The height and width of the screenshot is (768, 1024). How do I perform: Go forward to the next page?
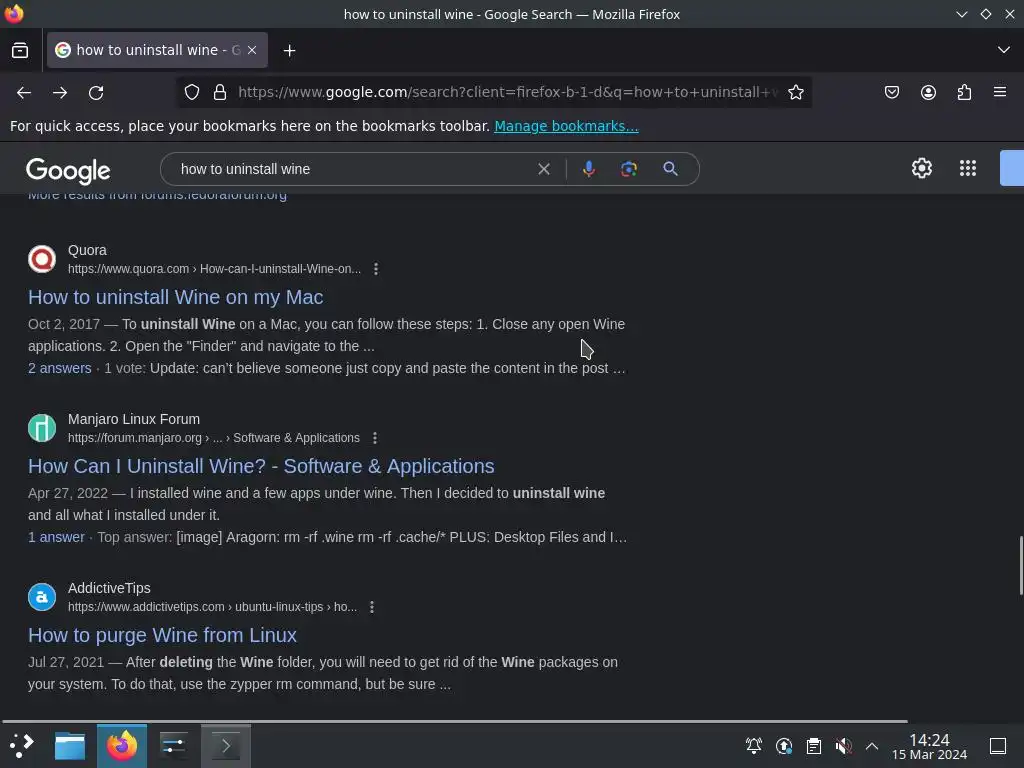[x=60, y=93]
